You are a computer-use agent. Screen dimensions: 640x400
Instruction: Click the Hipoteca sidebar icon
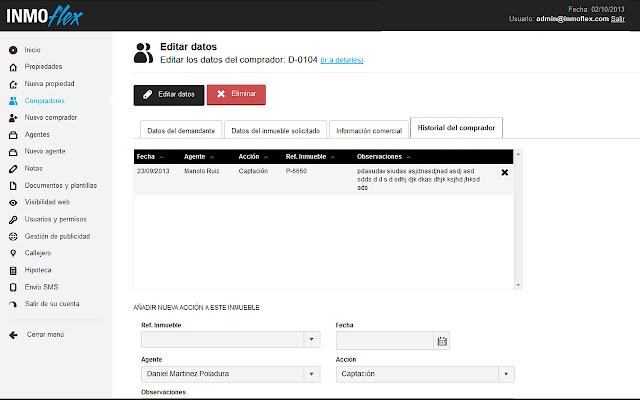point(12,270)
